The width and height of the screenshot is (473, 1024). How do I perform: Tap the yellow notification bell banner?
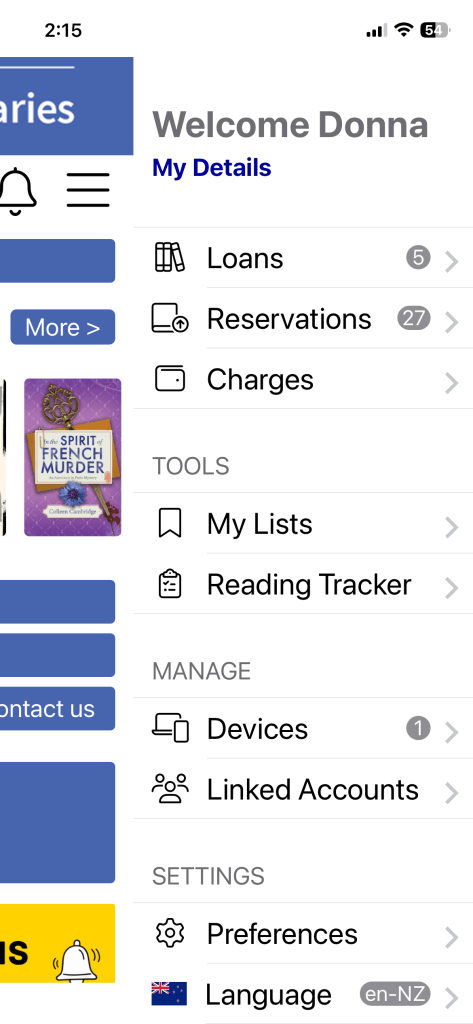57,943
